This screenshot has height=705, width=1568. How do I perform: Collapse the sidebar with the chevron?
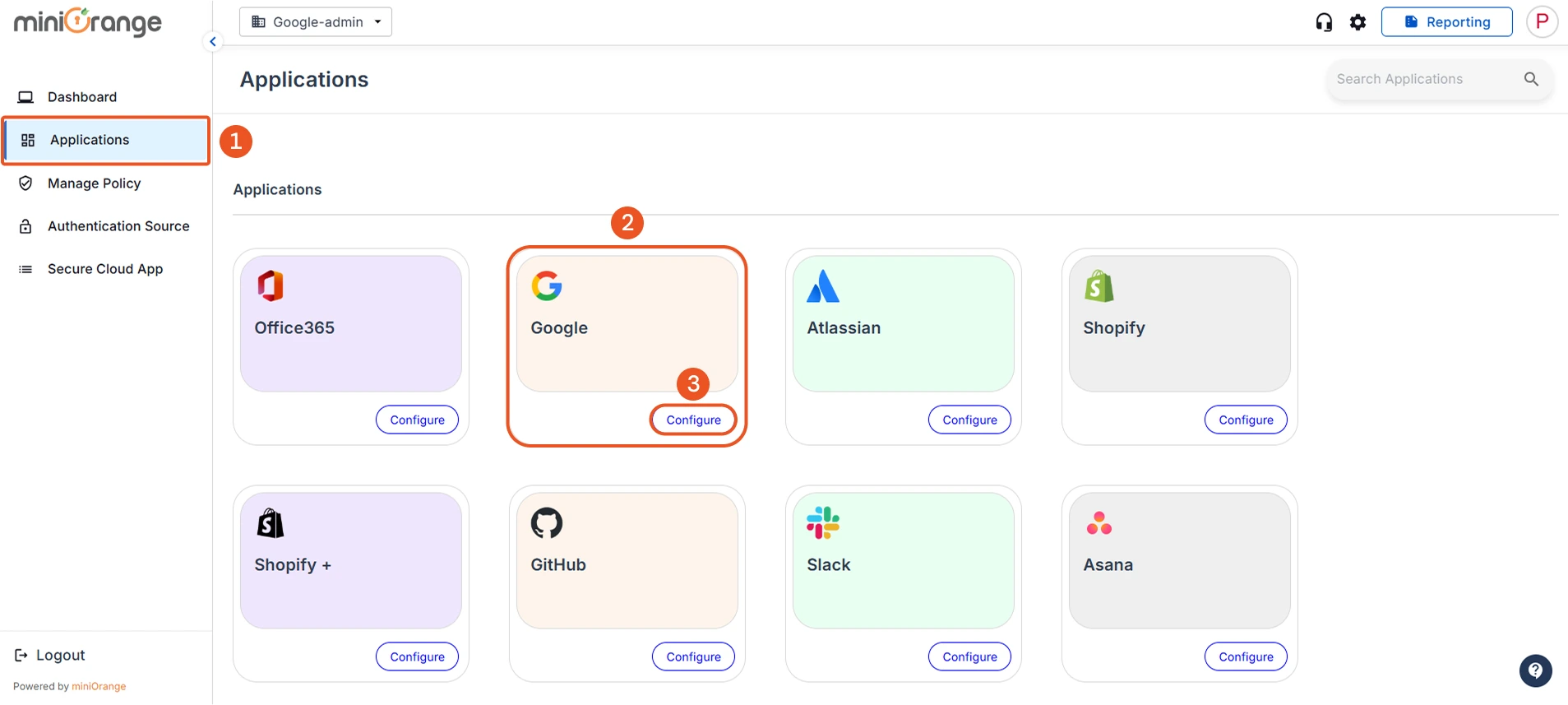[213, 41]
